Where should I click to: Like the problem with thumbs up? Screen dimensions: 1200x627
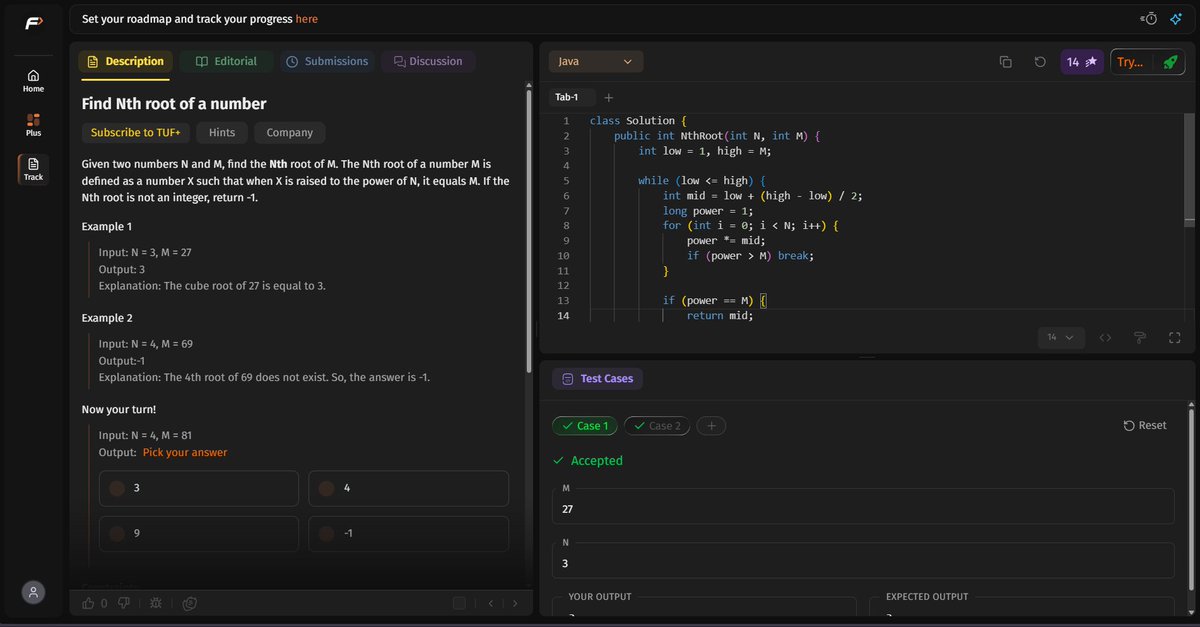[x=88, y=603]
